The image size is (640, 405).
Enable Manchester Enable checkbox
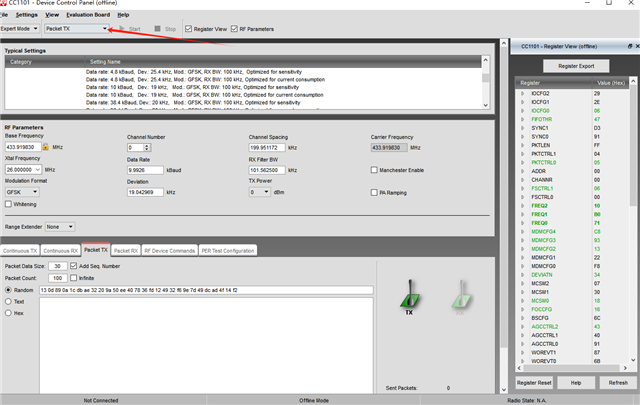click(374, 170)
